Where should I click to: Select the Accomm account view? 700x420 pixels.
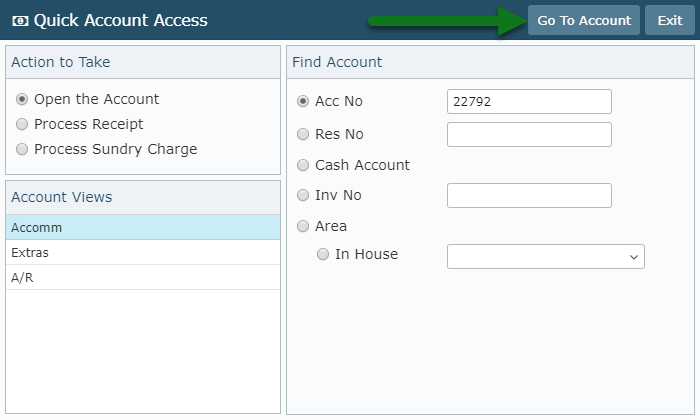coord(143,228)
